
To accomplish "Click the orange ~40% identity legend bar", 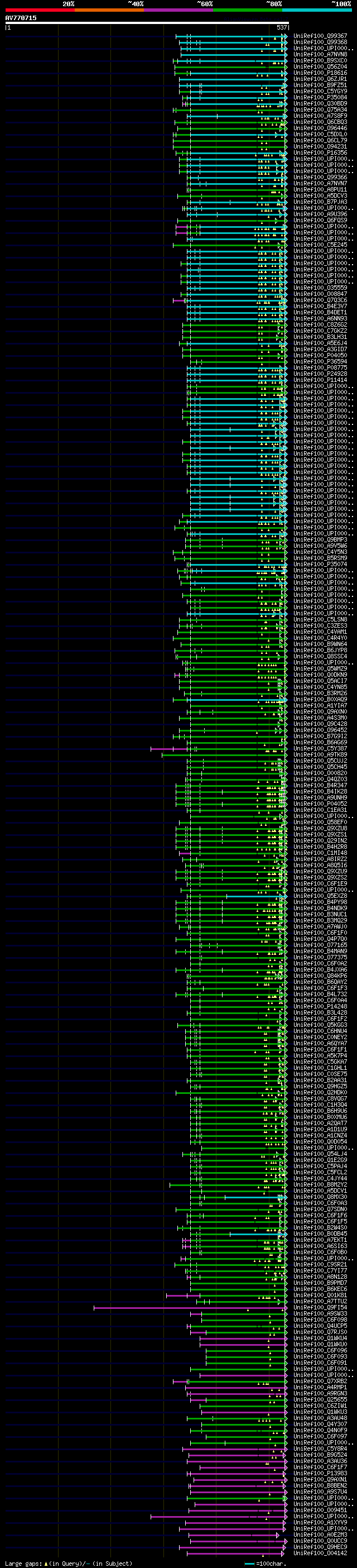I will point(109,9).
